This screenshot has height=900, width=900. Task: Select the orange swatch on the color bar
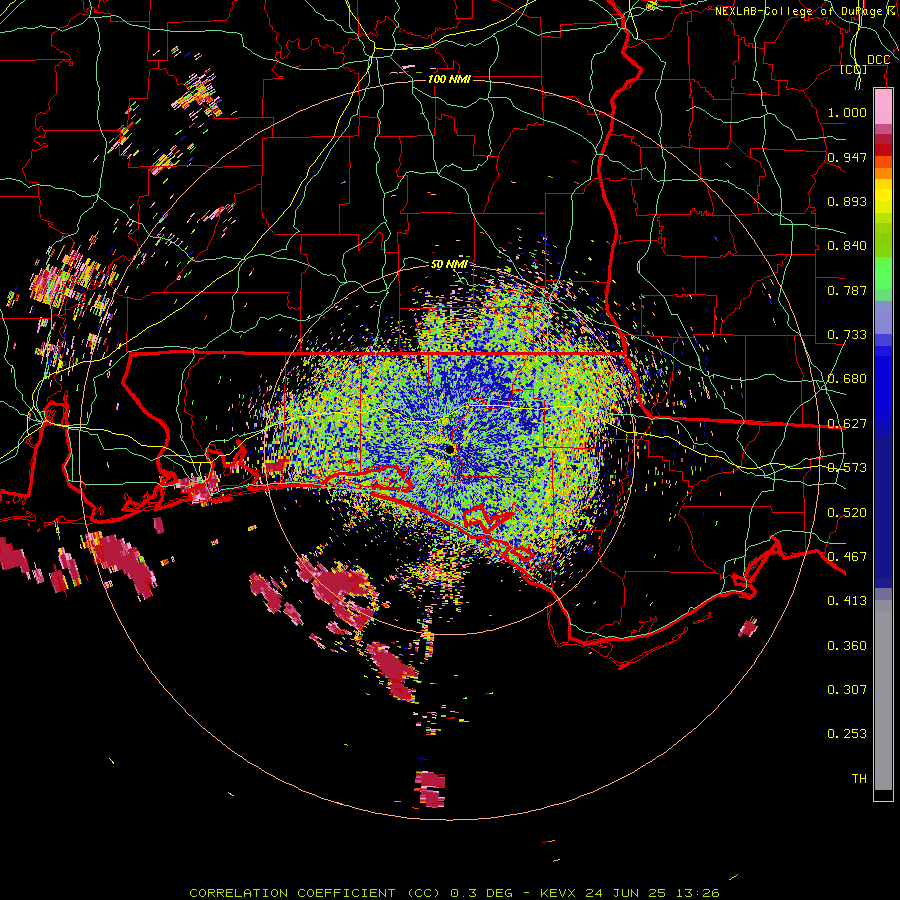tap(883, 173)
